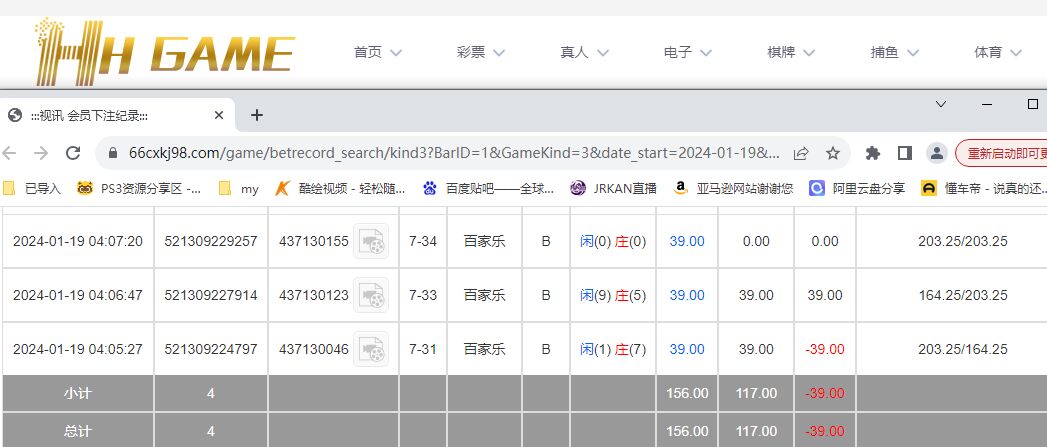
Task: Toggle the side panel icon
Action: tap(905, 153)
